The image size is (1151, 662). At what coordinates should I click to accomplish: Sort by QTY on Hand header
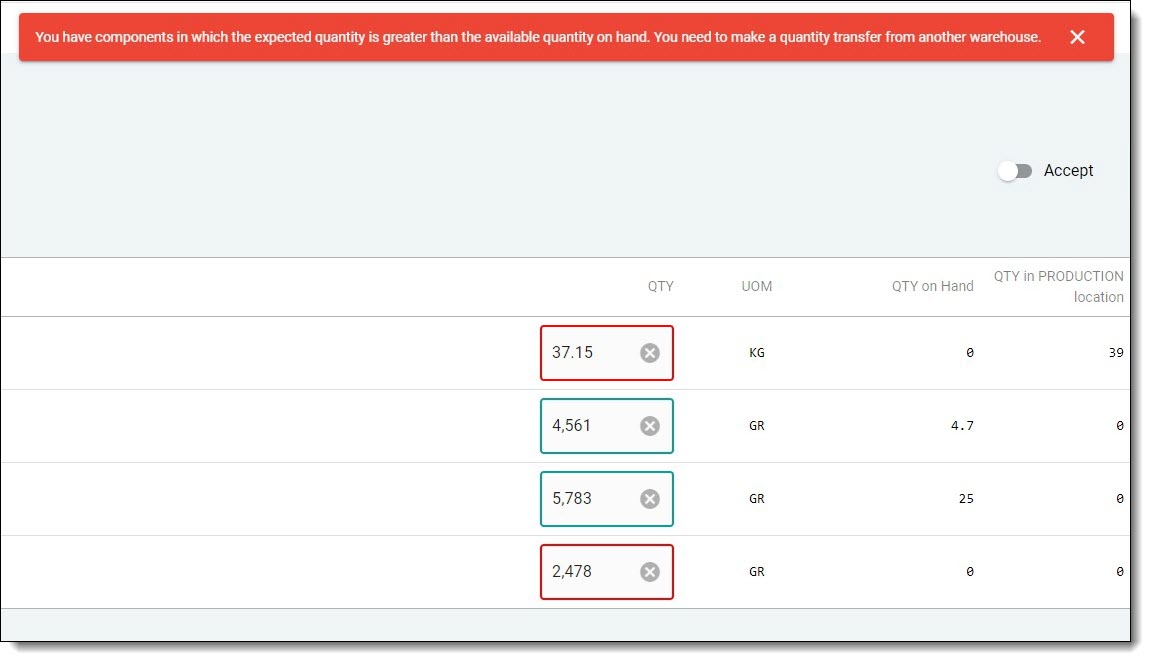pos(932,286)
